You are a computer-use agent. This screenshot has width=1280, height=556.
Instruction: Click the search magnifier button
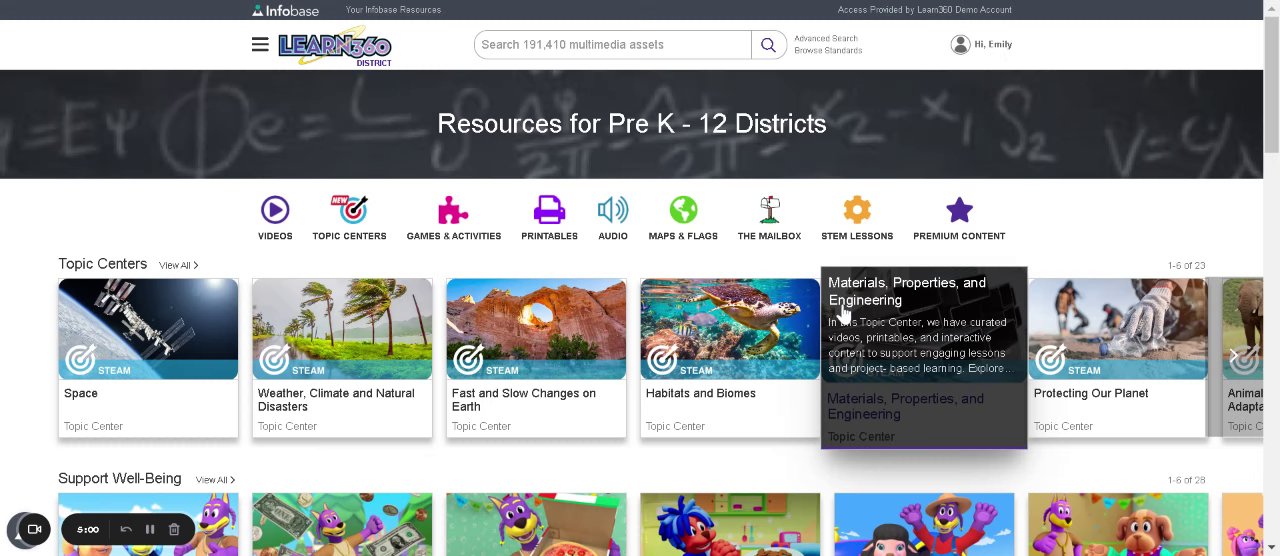(768, 44)
